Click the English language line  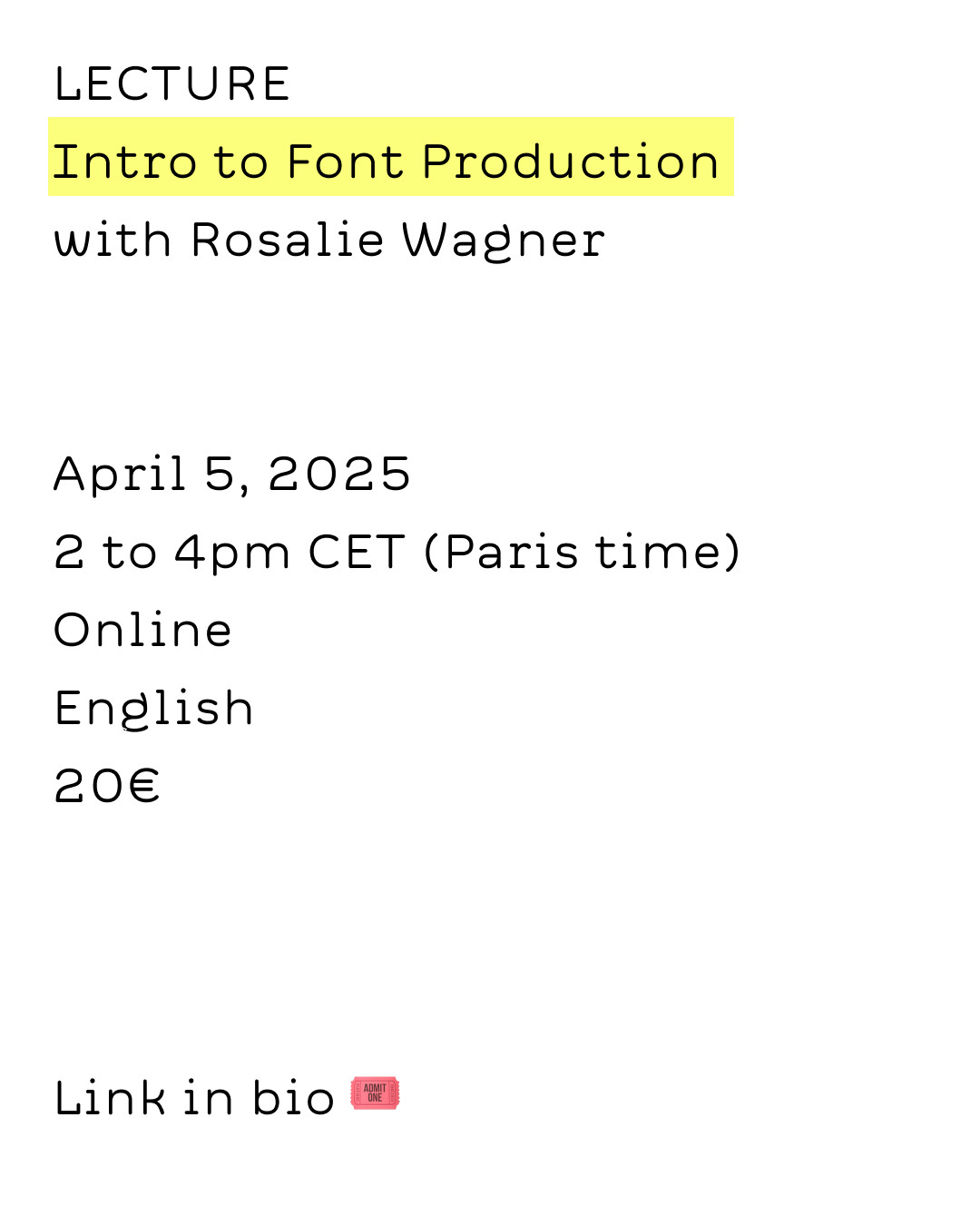153,710
